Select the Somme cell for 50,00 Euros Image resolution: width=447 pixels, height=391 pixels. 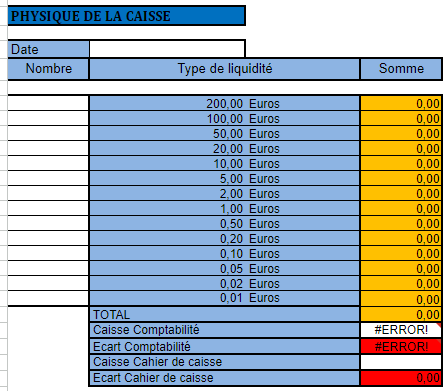(401, 133)
